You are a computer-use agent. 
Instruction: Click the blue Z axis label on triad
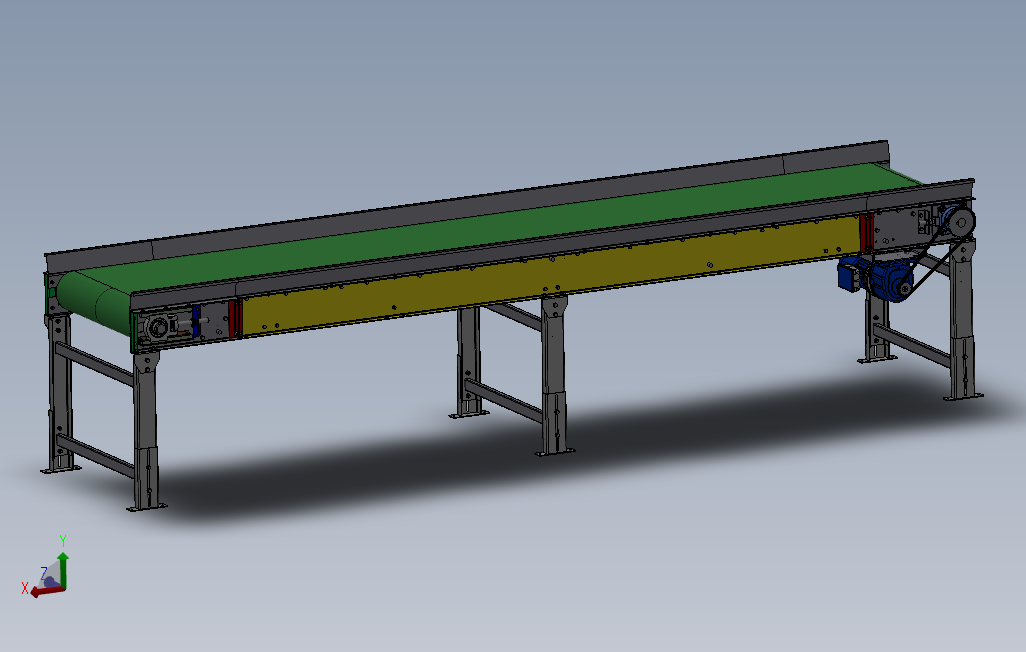pyautogui.click(x=44, y=573)
